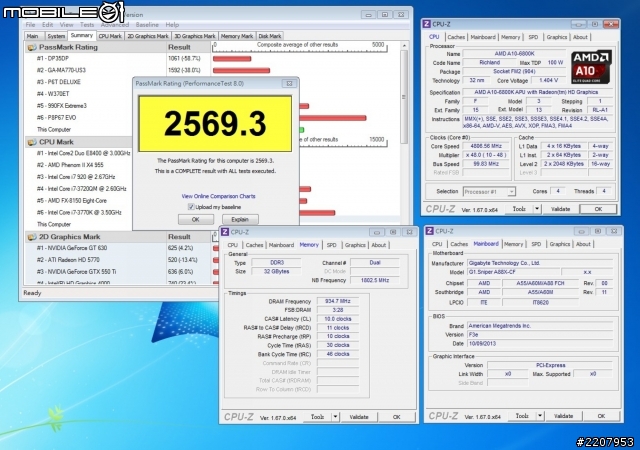
Task: Open the Edit menu in PerformanceTest
Action: click(47, 25)
